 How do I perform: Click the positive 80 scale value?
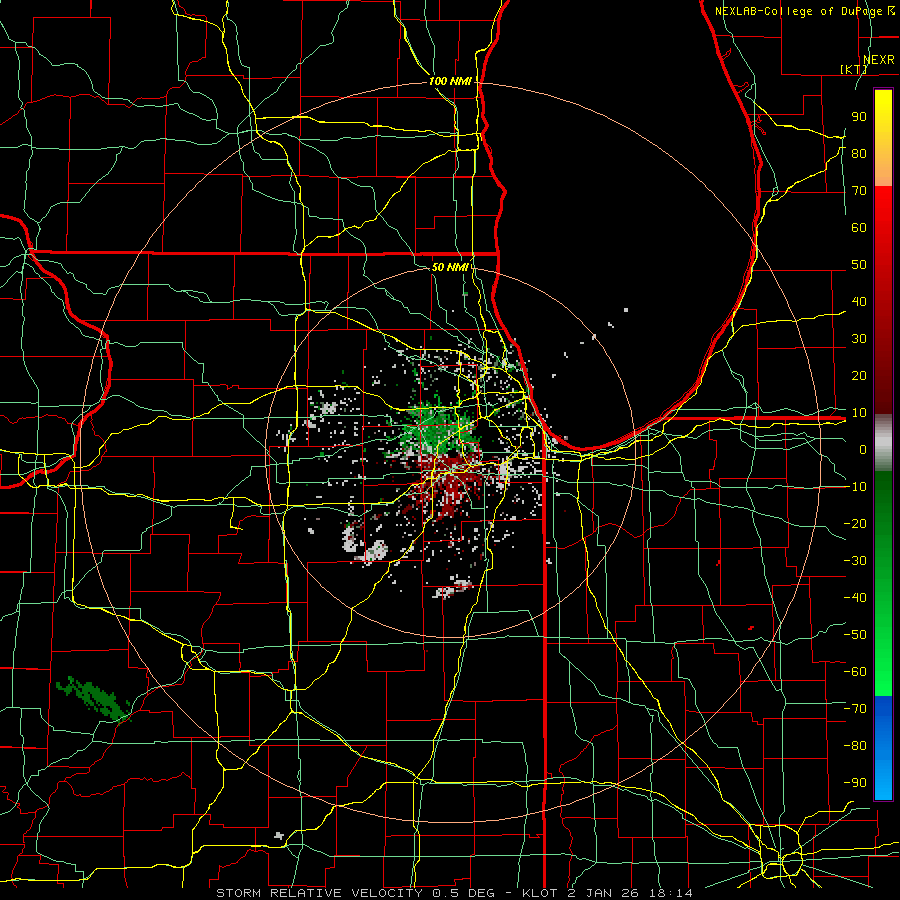point(859,153)
